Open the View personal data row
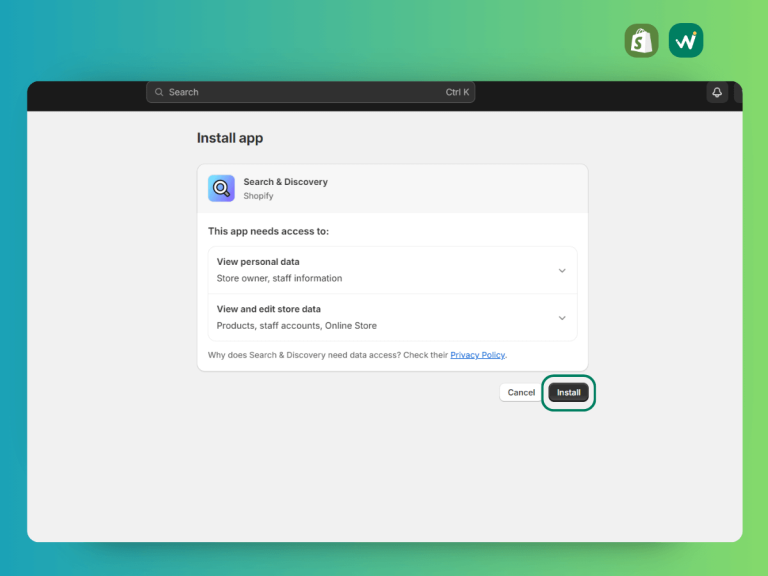 point(392,270)
